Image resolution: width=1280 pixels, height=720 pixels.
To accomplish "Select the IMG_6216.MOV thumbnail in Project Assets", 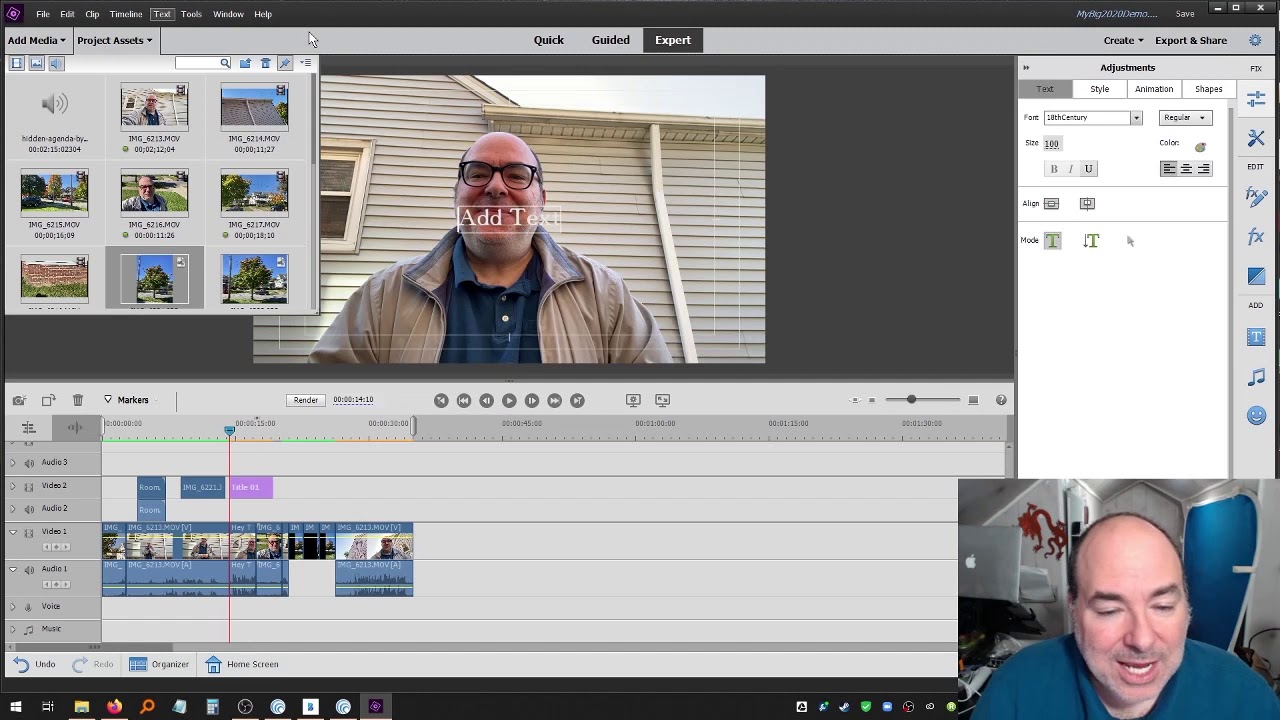I will click(x=154, y=193).
